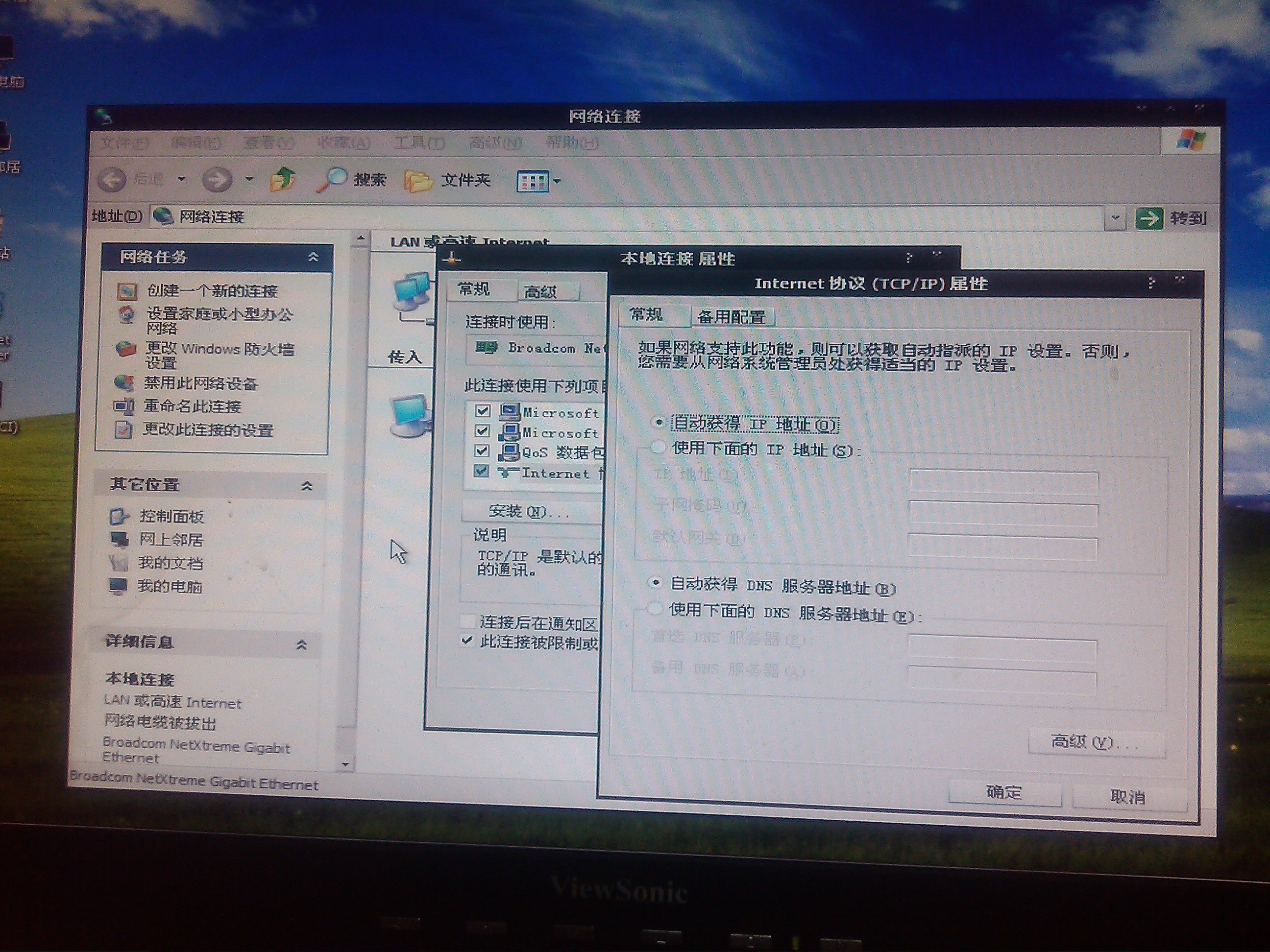Open the Views button dropdown arrow
The width and height of the screenshot is (1270, 952).
click(556, 182)
